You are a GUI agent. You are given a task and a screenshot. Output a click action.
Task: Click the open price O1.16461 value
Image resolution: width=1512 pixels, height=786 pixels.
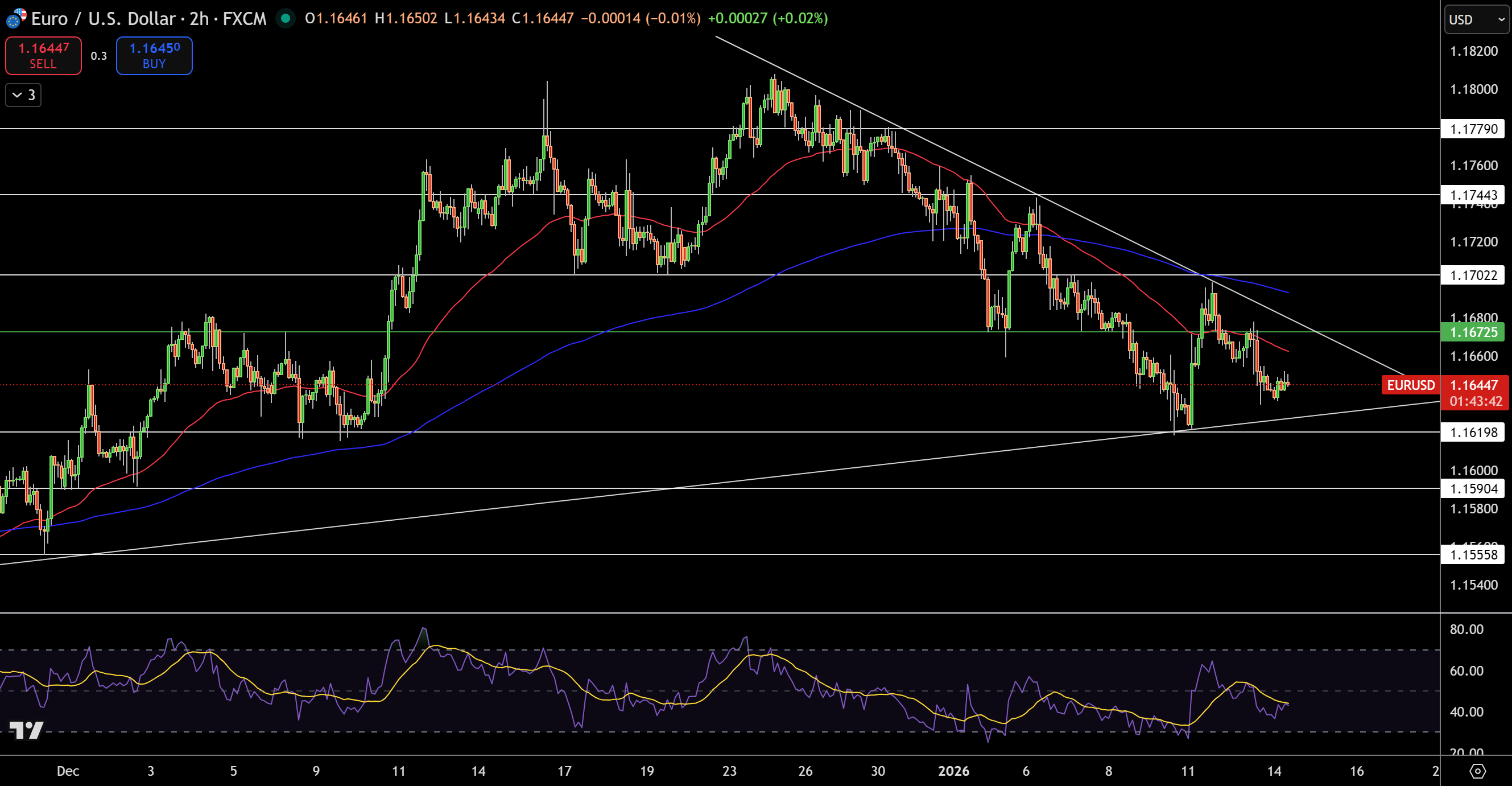coord(336,18)
